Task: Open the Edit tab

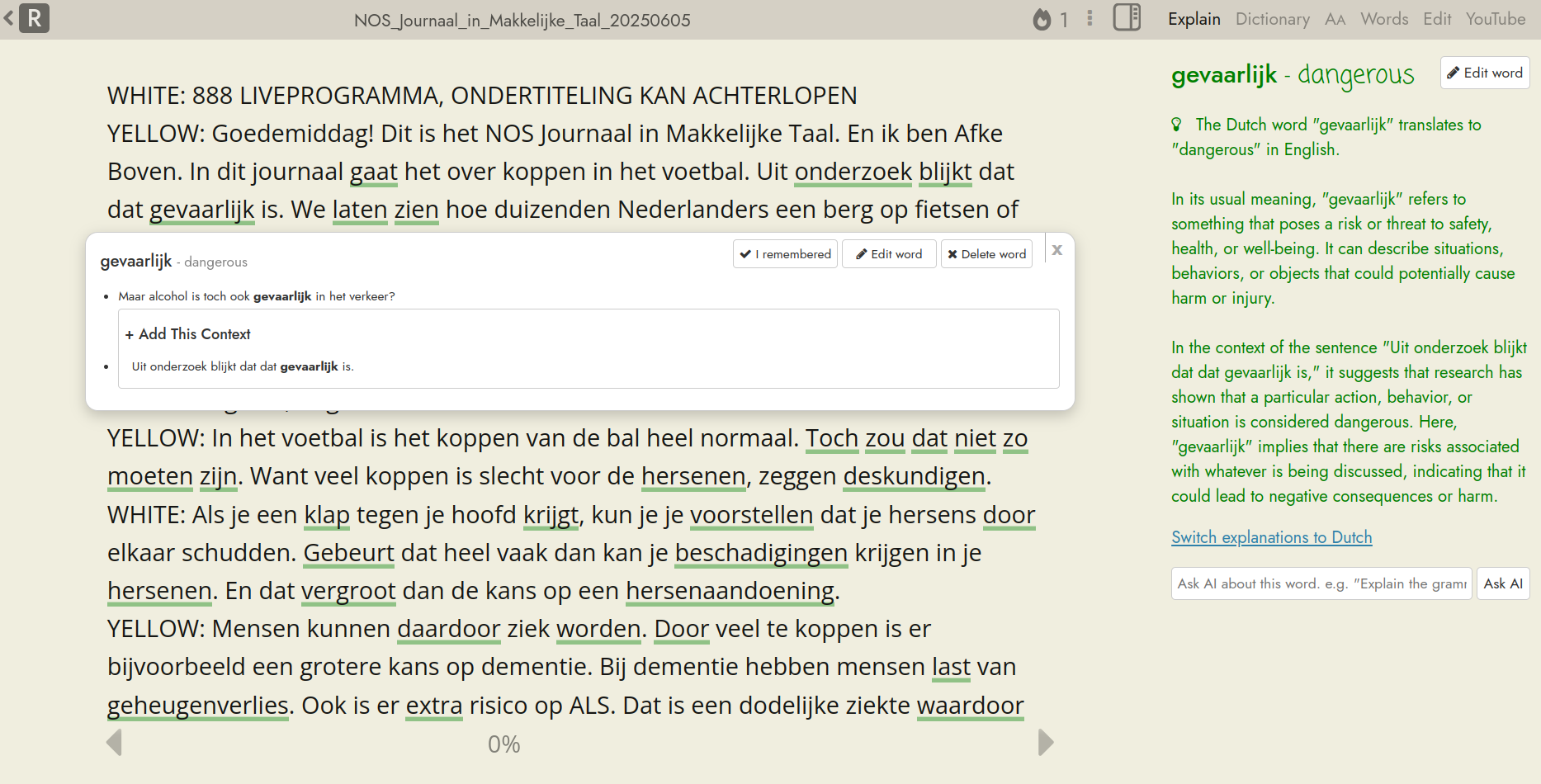Action: click(1437, 19)
